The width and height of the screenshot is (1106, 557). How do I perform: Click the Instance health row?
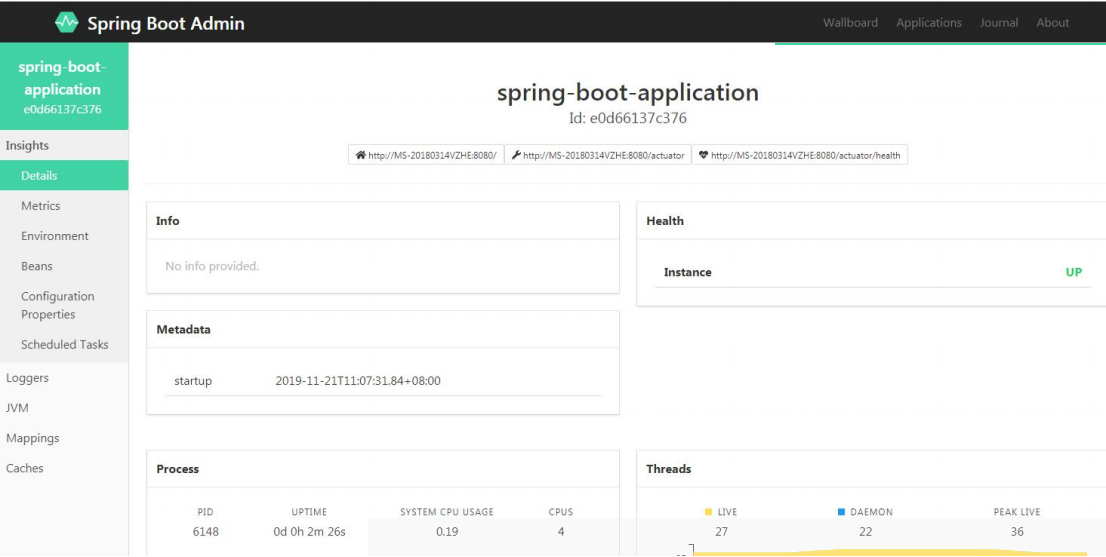pos(873,272)
